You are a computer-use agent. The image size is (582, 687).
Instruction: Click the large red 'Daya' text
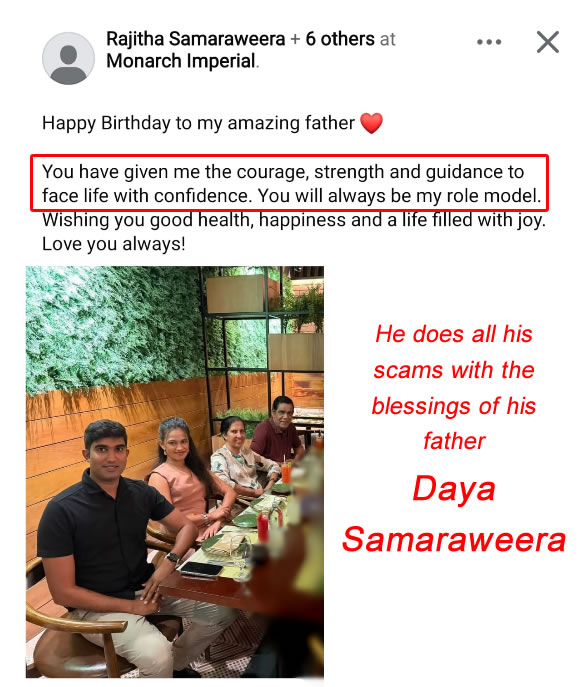pos(454,488)
